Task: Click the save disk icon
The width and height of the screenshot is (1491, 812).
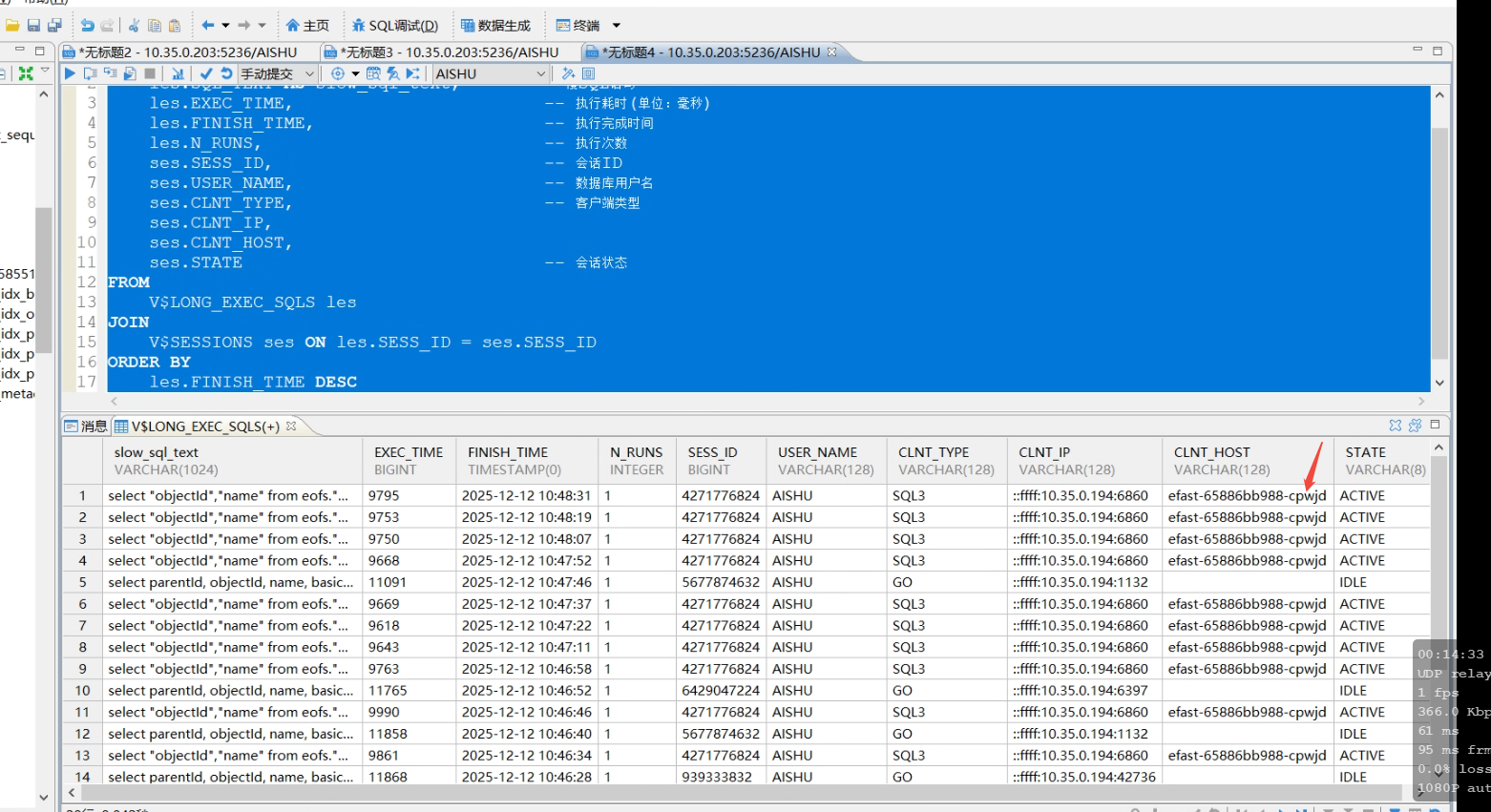Action: click(34, 26)
